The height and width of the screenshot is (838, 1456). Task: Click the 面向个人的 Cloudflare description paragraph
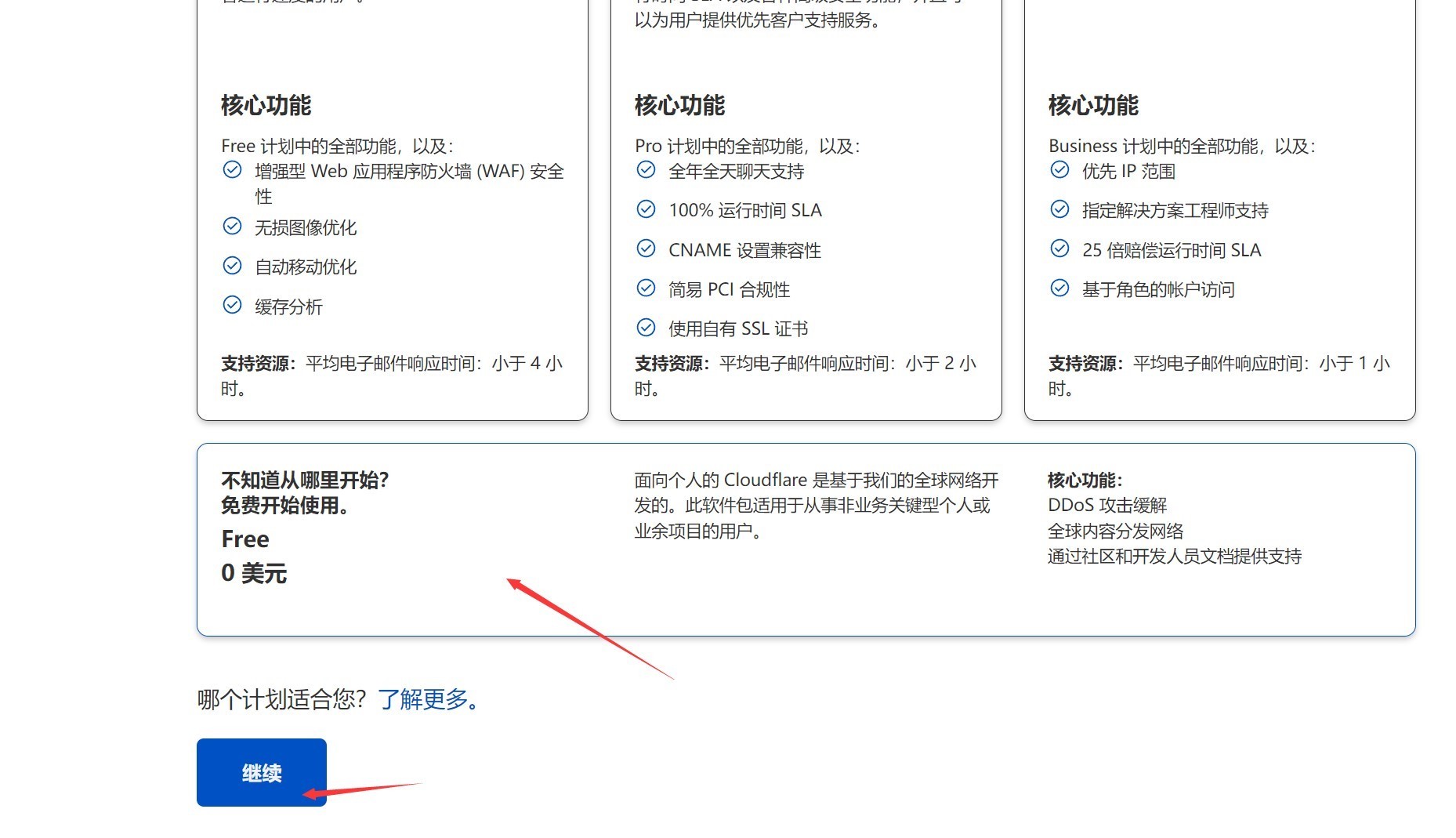click(817, 506)
